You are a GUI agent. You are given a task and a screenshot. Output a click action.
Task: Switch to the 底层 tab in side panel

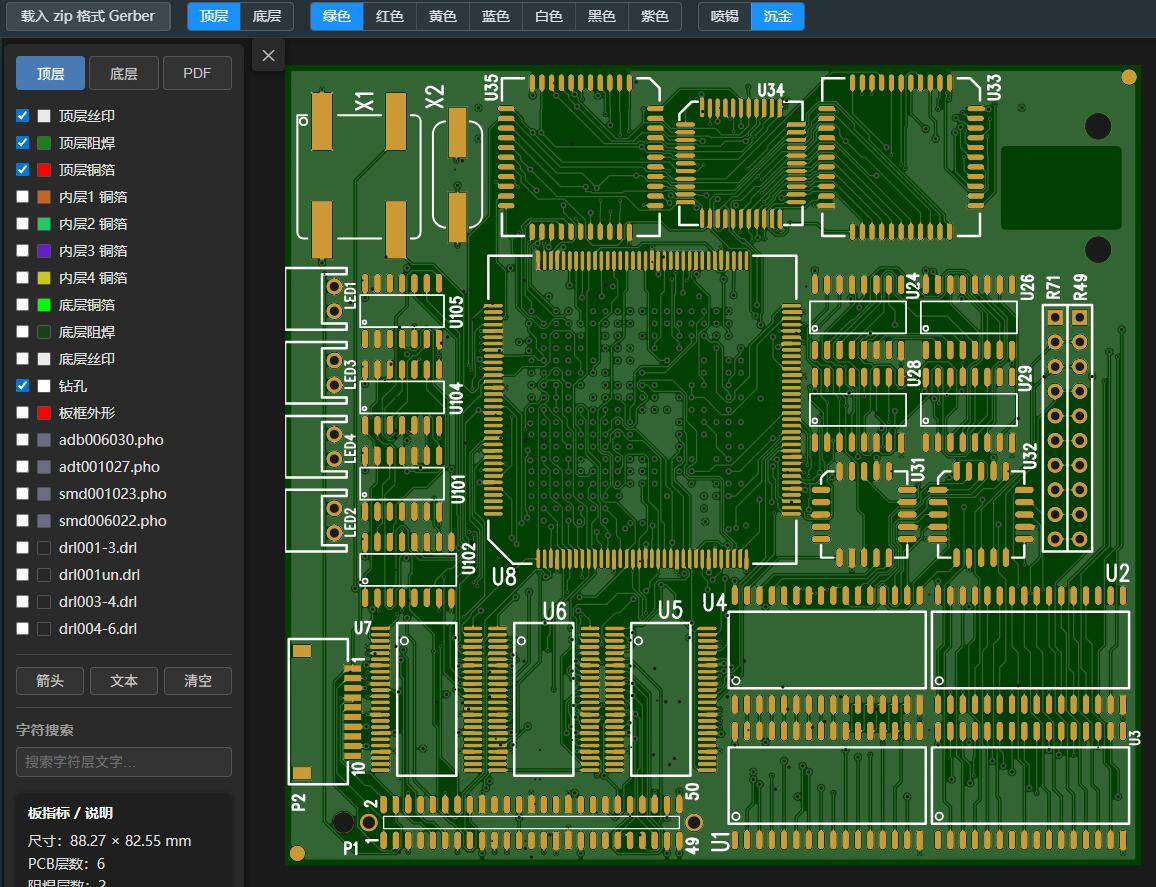(x=124, y=74)
